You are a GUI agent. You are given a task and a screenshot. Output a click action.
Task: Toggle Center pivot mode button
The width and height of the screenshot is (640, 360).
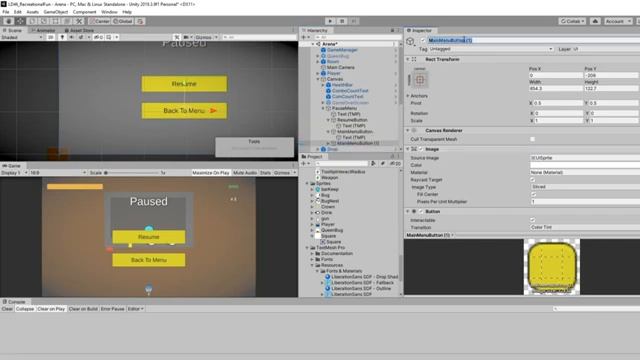tap(99, 21)
